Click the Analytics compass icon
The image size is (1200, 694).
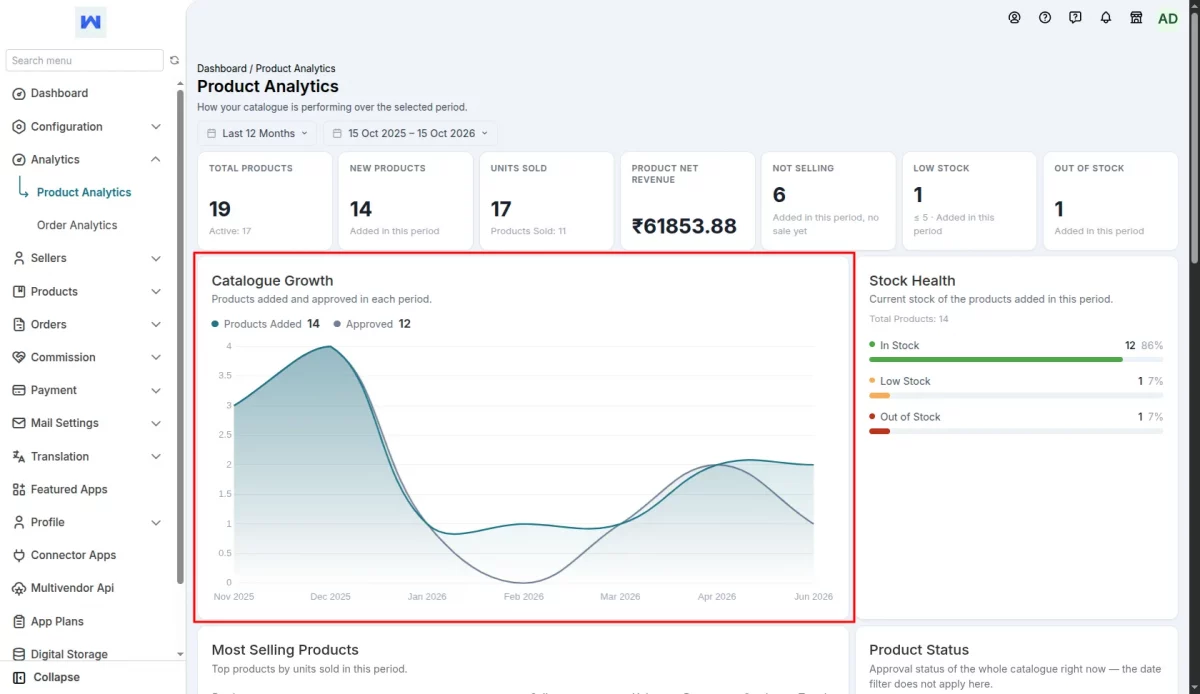click(x=19, y=160)
